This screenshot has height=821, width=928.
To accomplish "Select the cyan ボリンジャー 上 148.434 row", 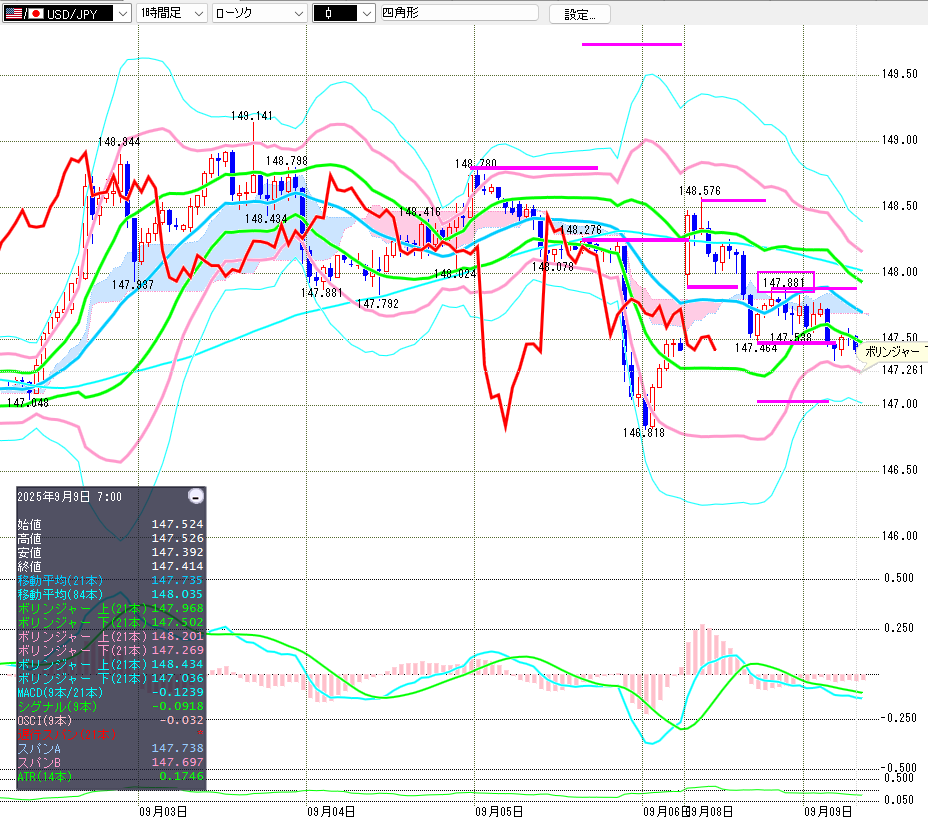I will (111, 665).
